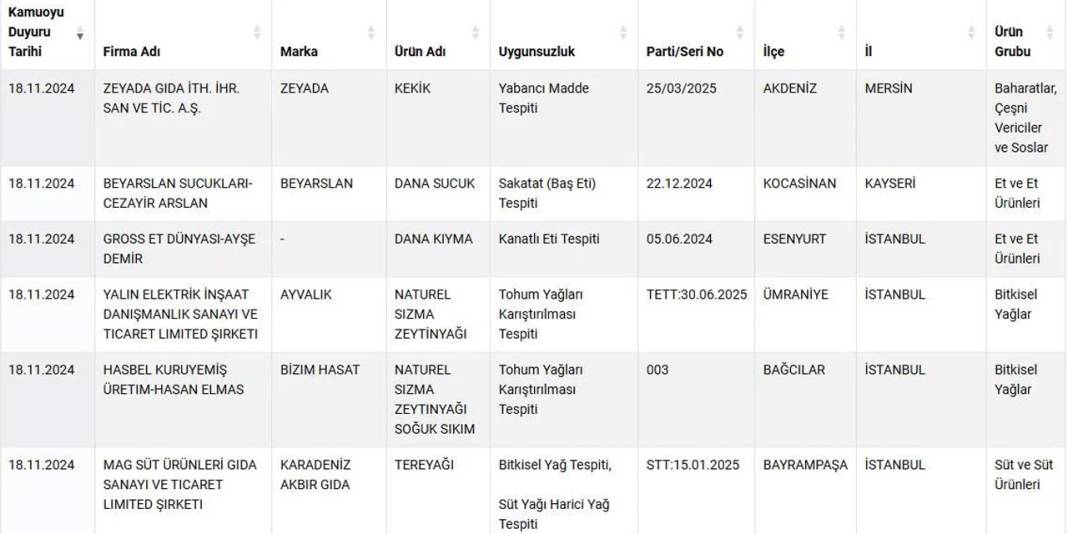Image resolution: width=1068 pixels, height=534 pixels.
Task: Select the BEYARSLAN SUCUKLARI-CEZAYİR ARSLAN cell
Action: pyautogui.click(x=183, y=193)
